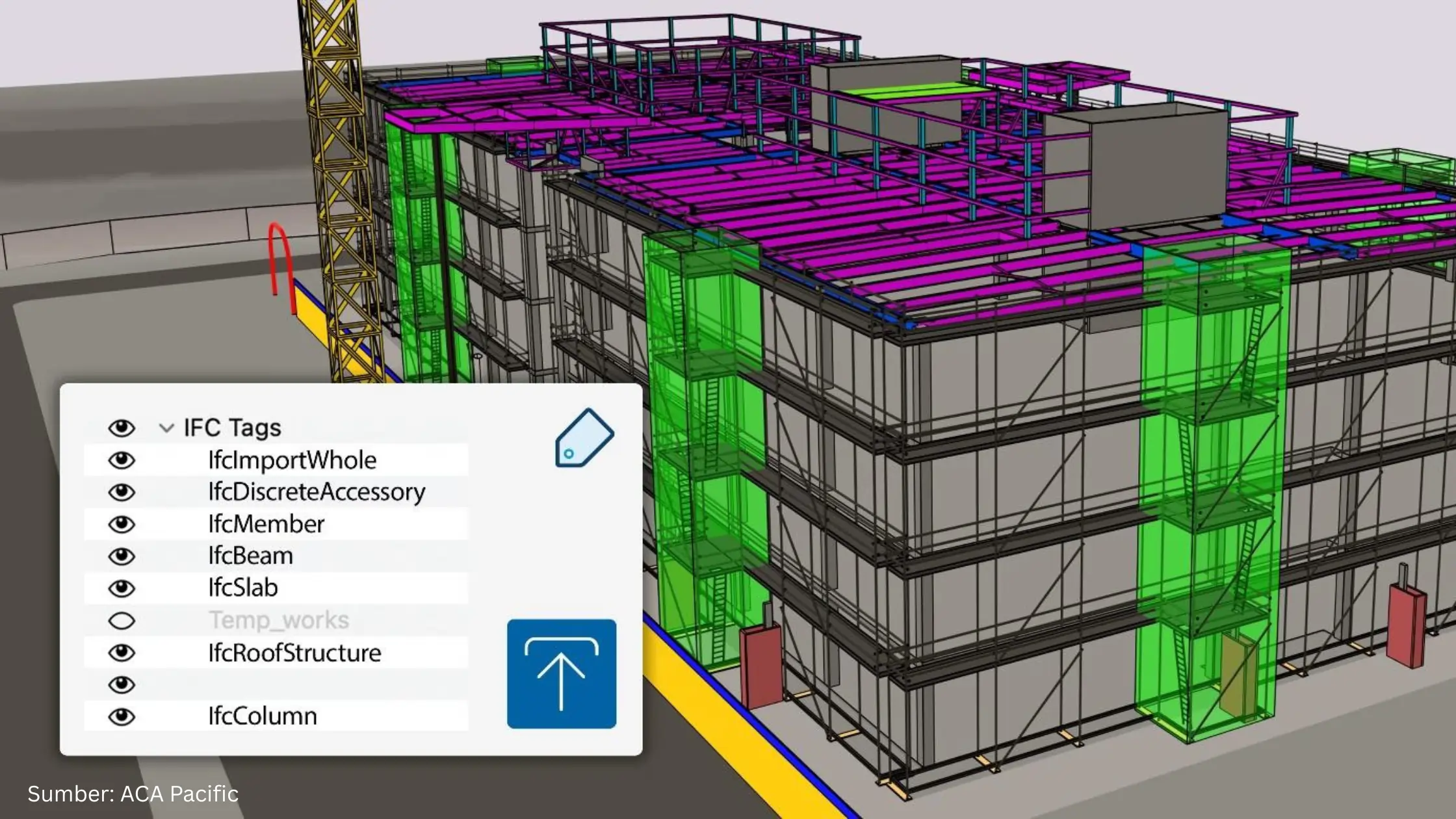Click the blue tag icon
Screen dimensions: 1456x819
tap(584, 437)
